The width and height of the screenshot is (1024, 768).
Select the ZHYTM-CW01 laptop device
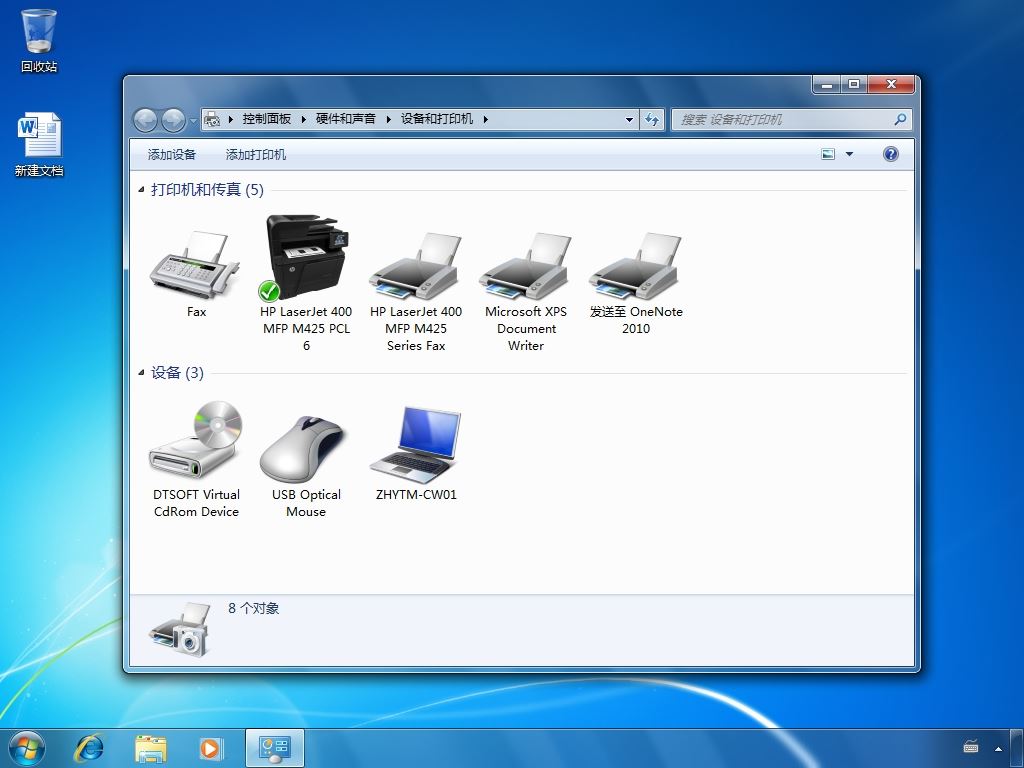tap(416, 444)
